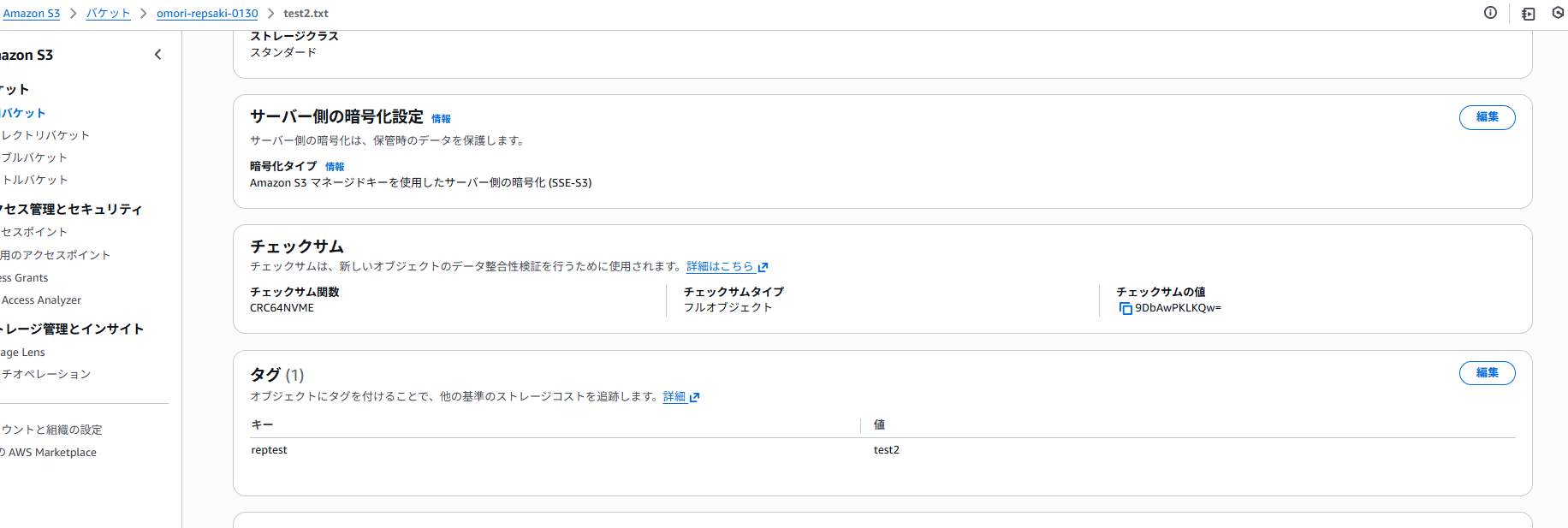Click the 9DbAwPKLKQw= checksum value text
Viewport: 1568px width, 528px height.
tap(1178, 308)
